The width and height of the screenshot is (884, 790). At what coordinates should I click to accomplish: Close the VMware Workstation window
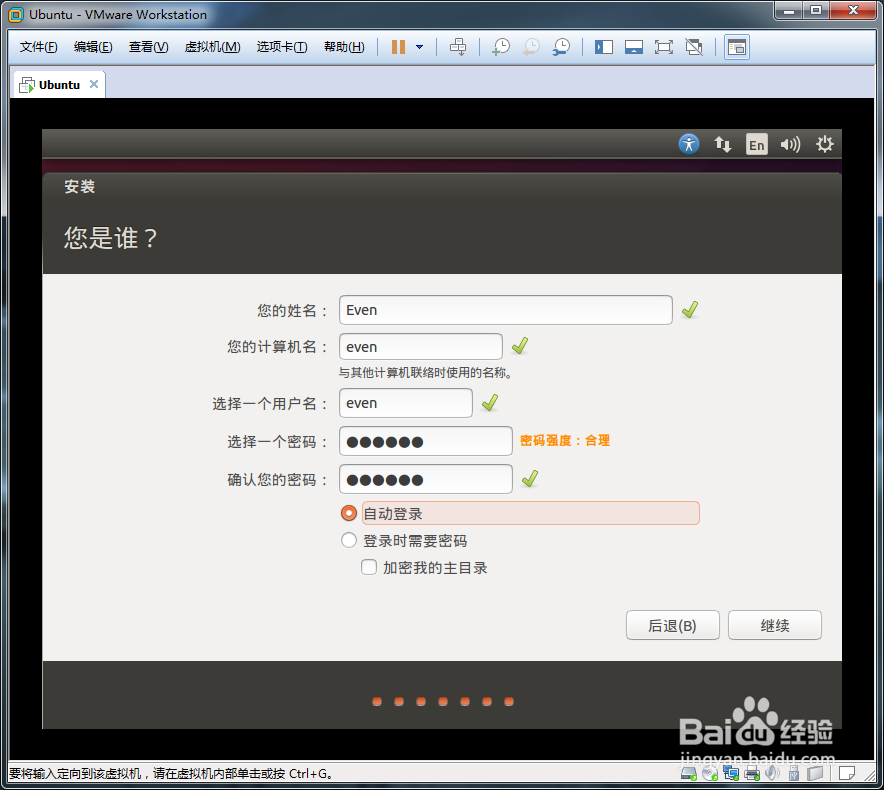pos(853,11)
